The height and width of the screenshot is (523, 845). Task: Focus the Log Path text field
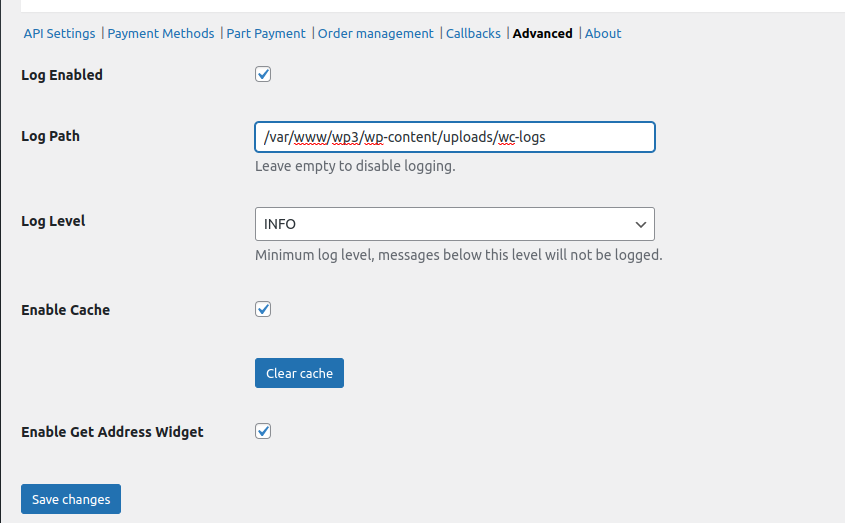tap(455, 137)
